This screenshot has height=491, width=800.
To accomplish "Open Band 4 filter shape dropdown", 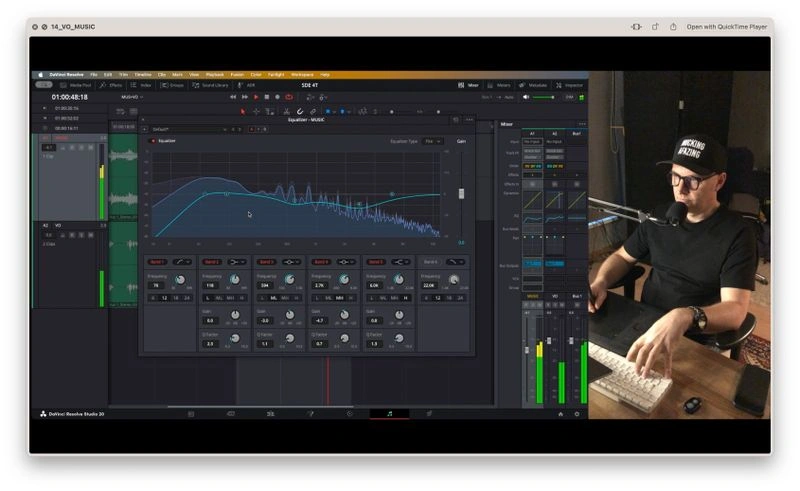I will (346, 262).
